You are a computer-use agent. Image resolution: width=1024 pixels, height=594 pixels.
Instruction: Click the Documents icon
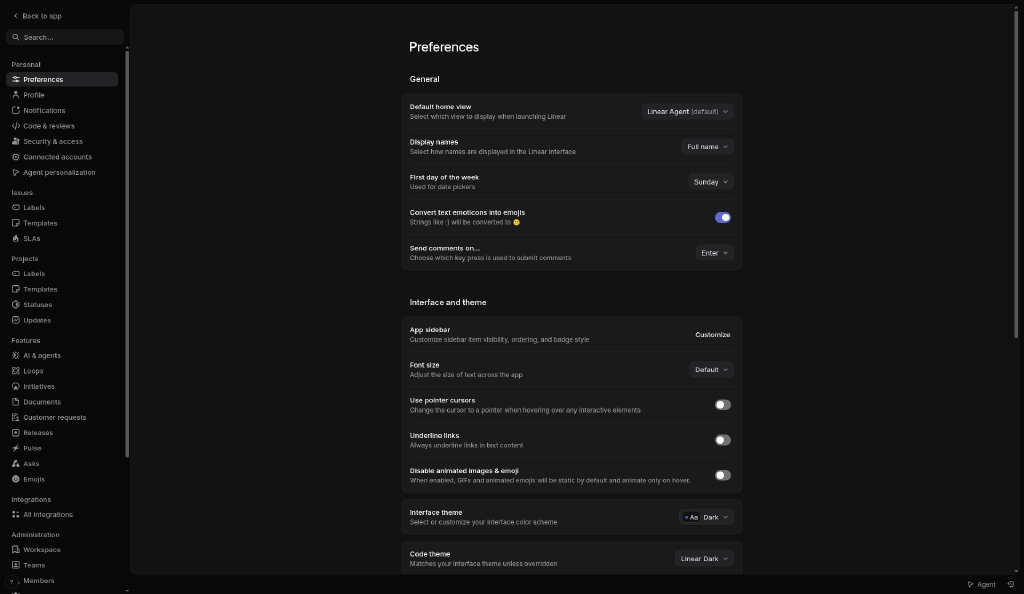(16, 402)
